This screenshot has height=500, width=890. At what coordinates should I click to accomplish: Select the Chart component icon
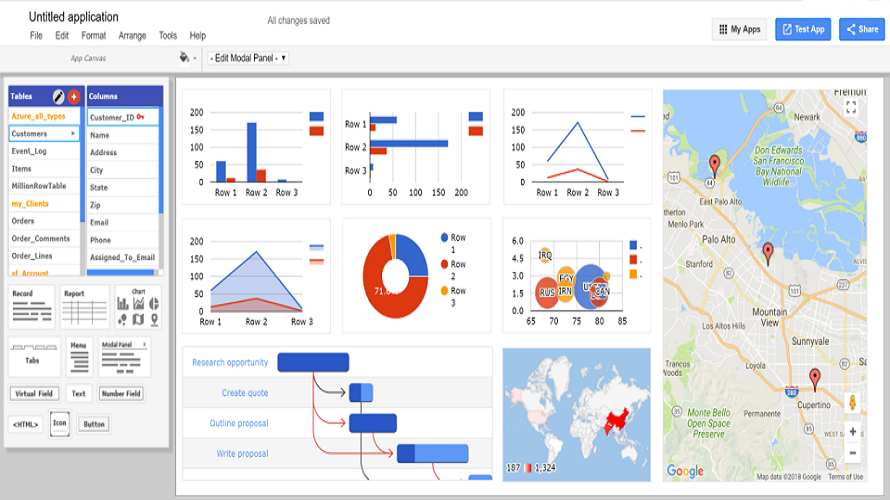click(138, 307)
